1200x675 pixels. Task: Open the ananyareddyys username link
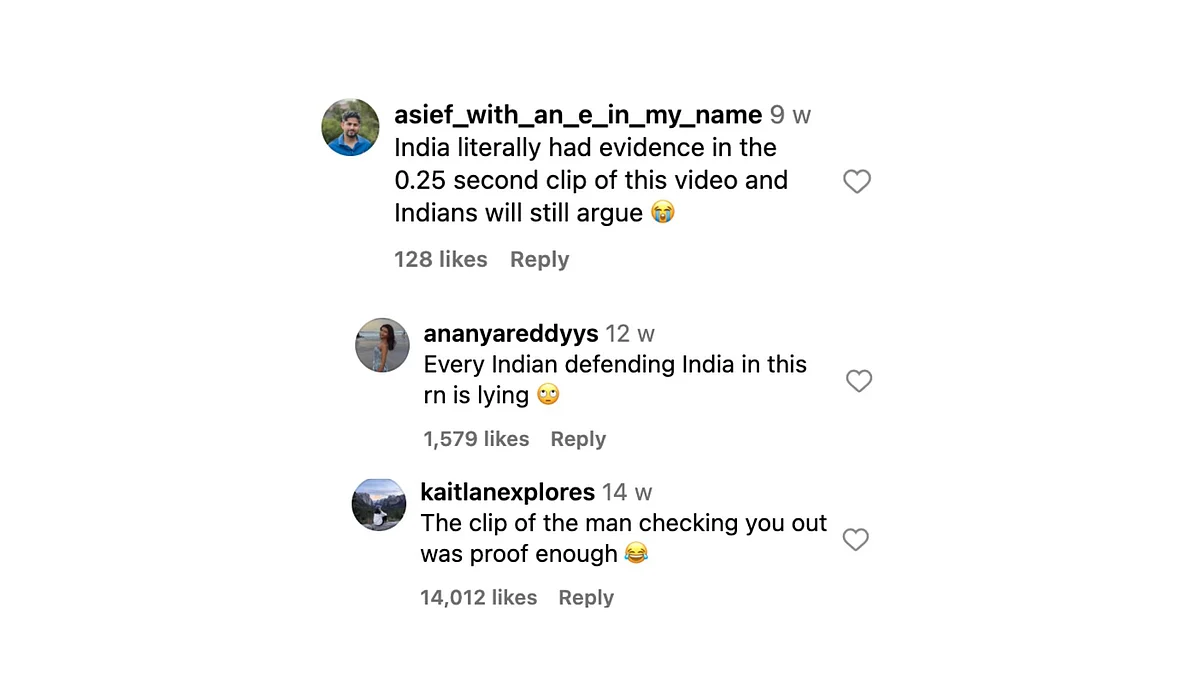click(x=511, y=333)
